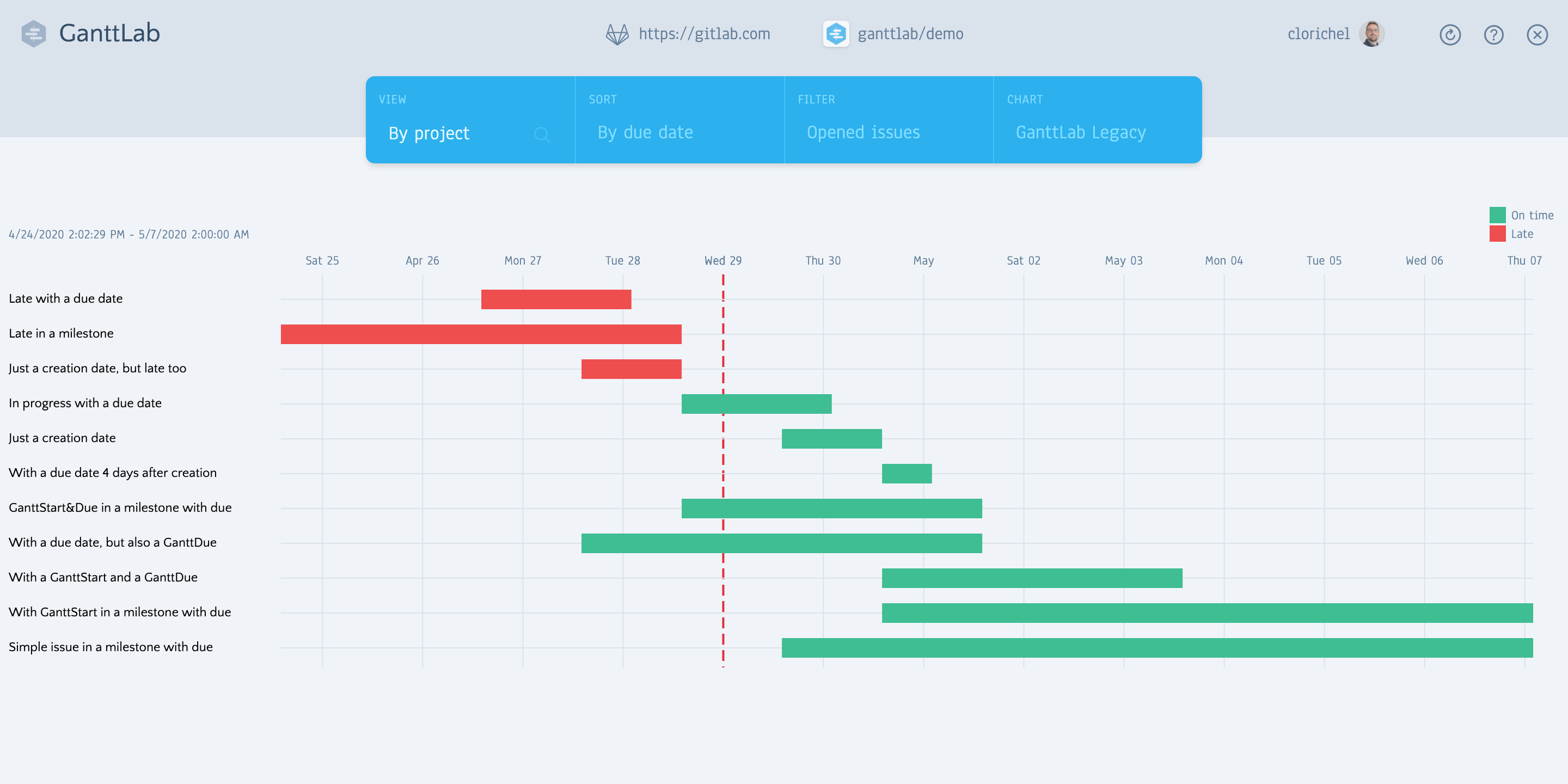1568x784 pixels.
Task: Click the user avatar icon for clorichel
Action: [x=1374, y=34]
